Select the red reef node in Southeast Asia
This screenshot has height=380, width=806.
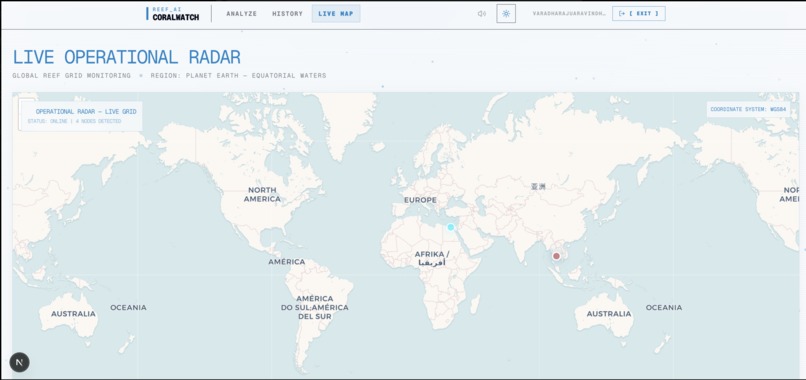click(556, 256)
